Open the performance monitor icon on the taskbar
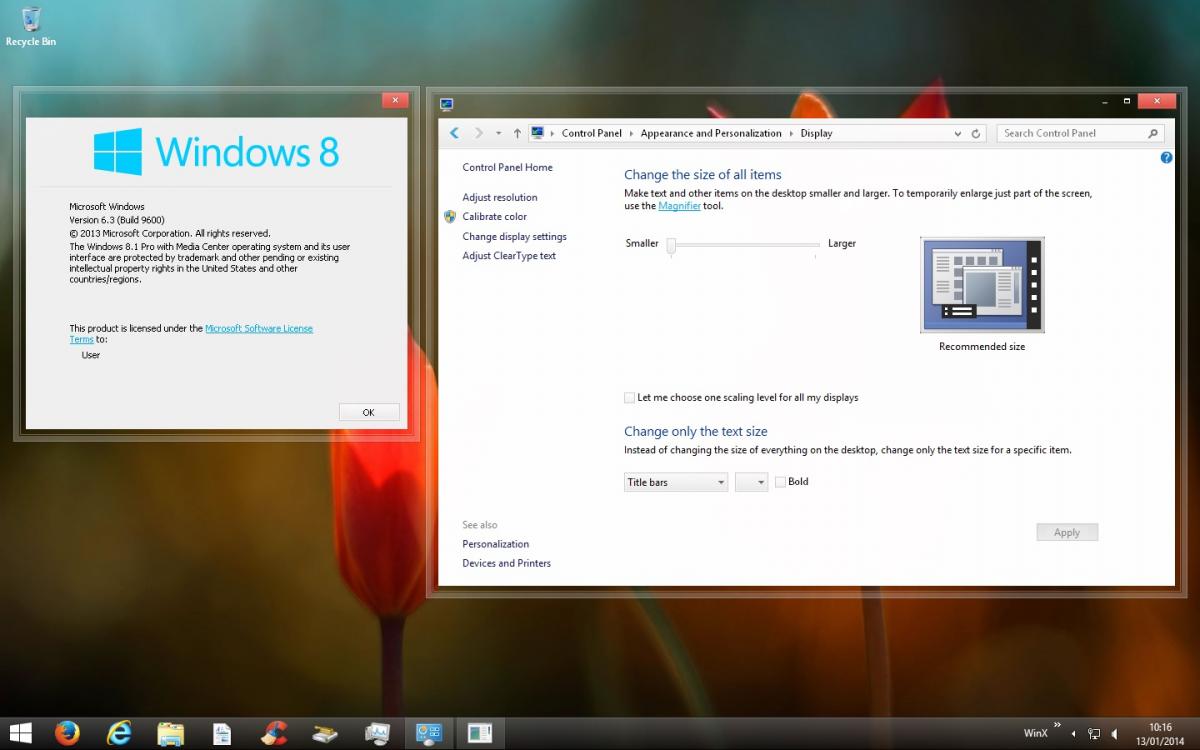Screen dimensions: 1200x750 (x=377, y=733)
